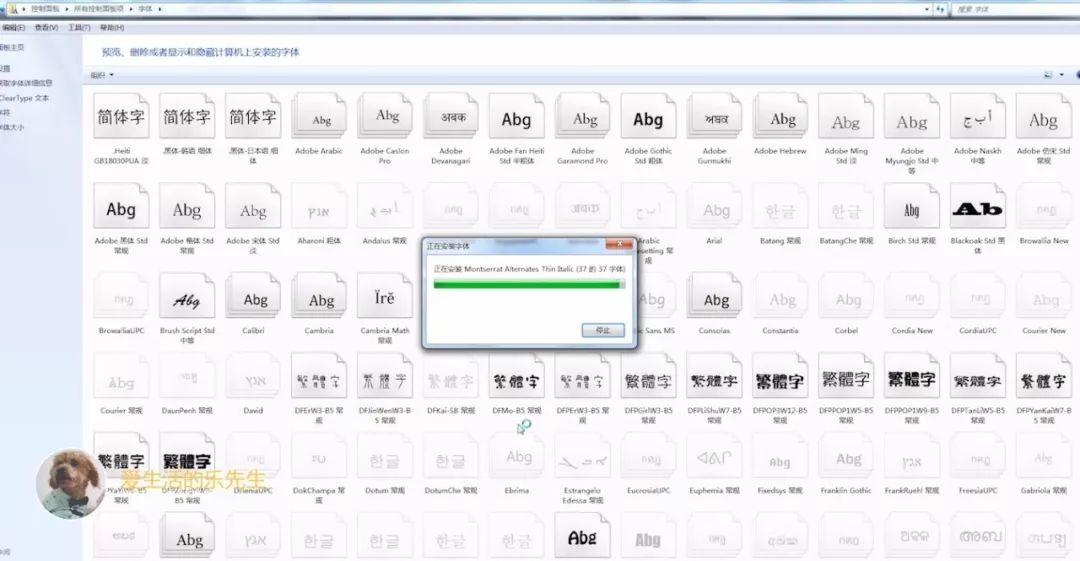The height and width of the screenshot is (561, 1080).
Task: Click the stop button in install dialog
Action: click(x=603, y=330)
